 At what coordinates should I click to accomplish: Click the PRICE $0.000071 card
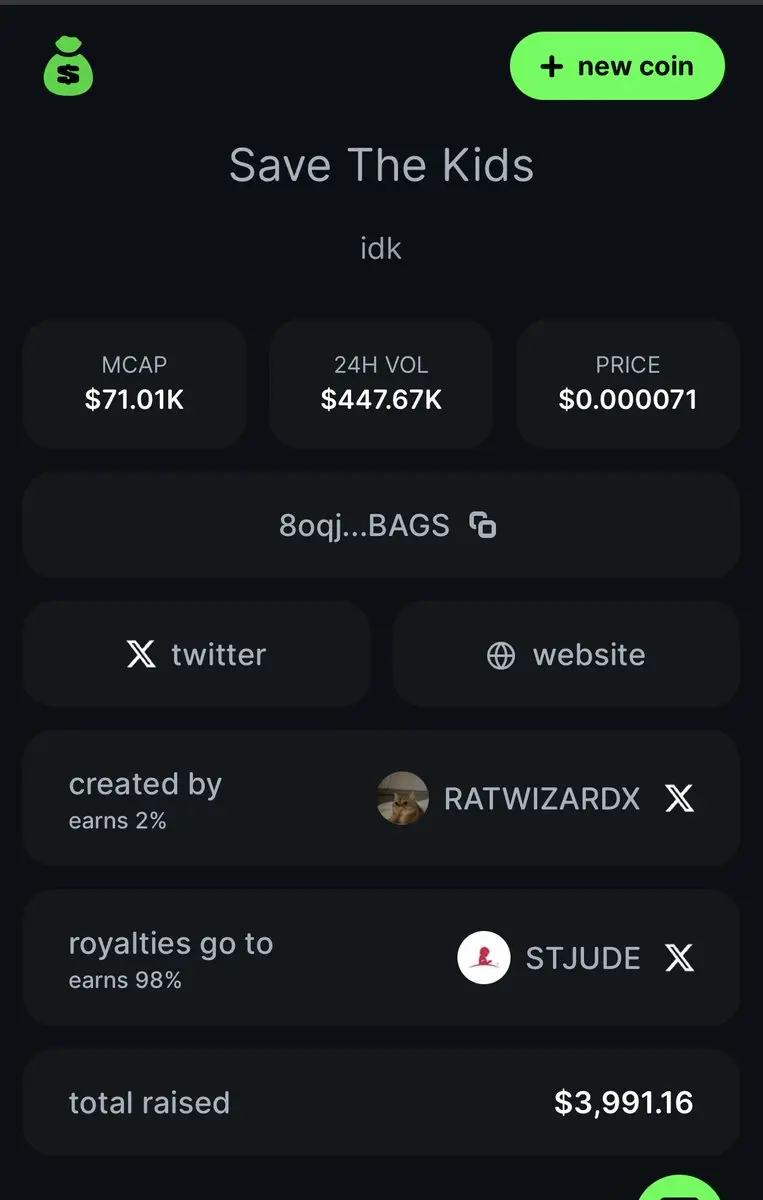628,384
